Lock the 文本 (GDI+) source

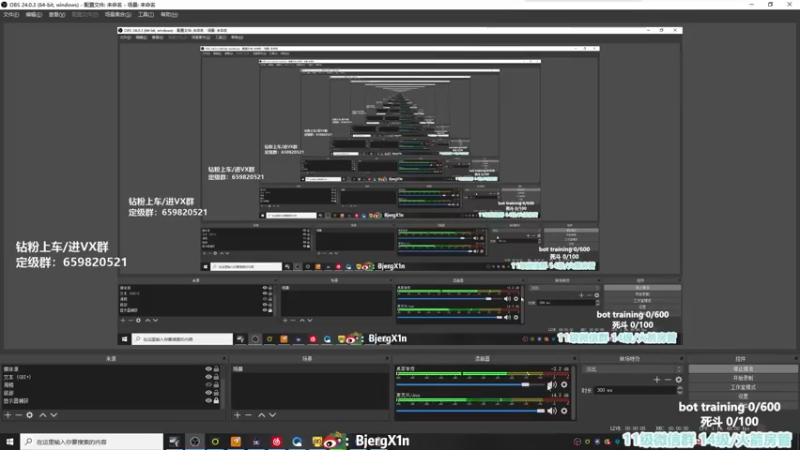[216, 377]
